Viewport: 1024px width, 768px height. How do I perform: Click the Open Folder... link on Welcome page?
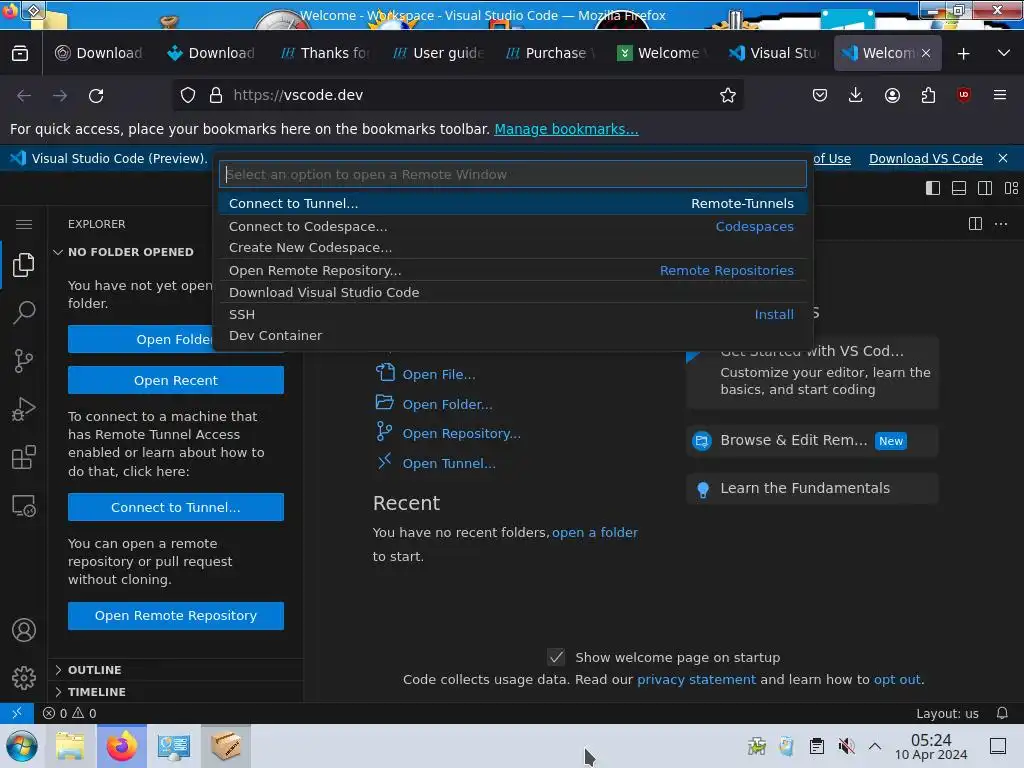click(x=447, y=404)
